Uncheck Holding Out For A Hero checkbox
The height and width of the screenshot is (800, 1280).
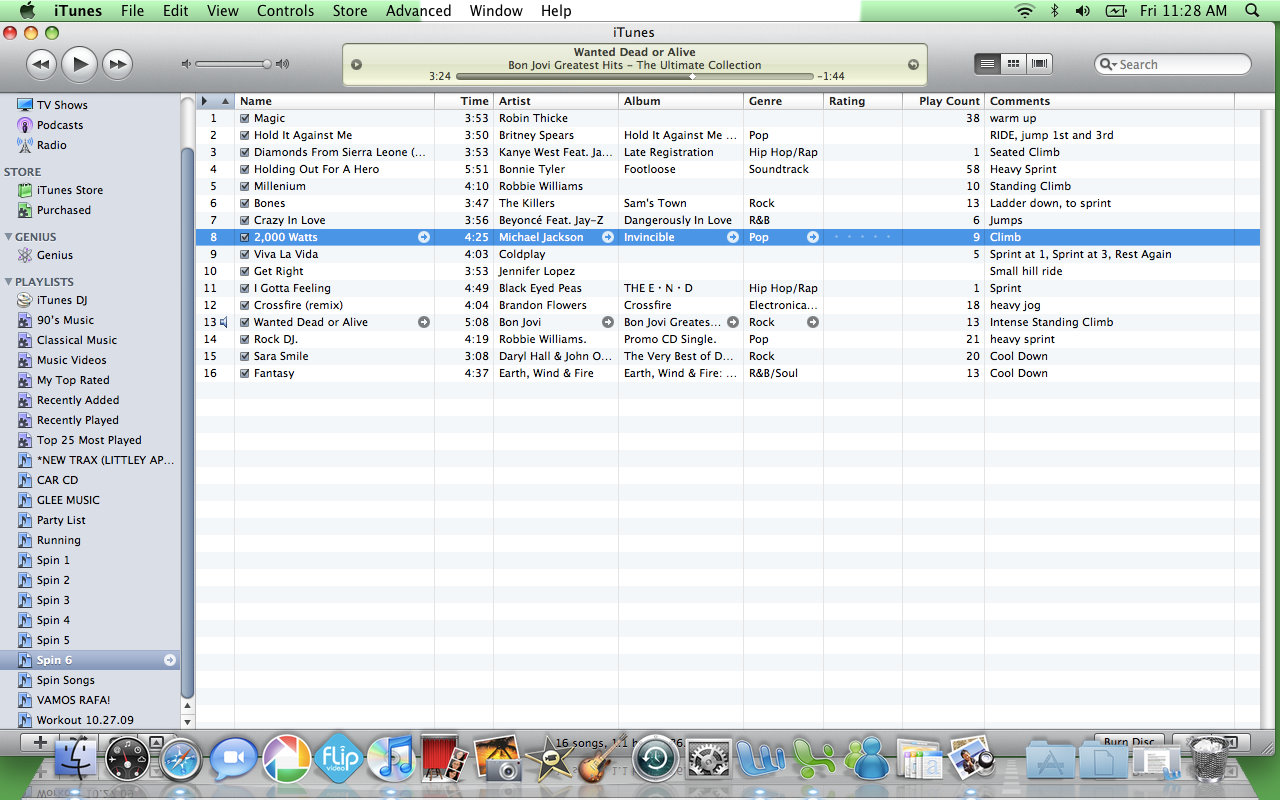coord(245,169)
